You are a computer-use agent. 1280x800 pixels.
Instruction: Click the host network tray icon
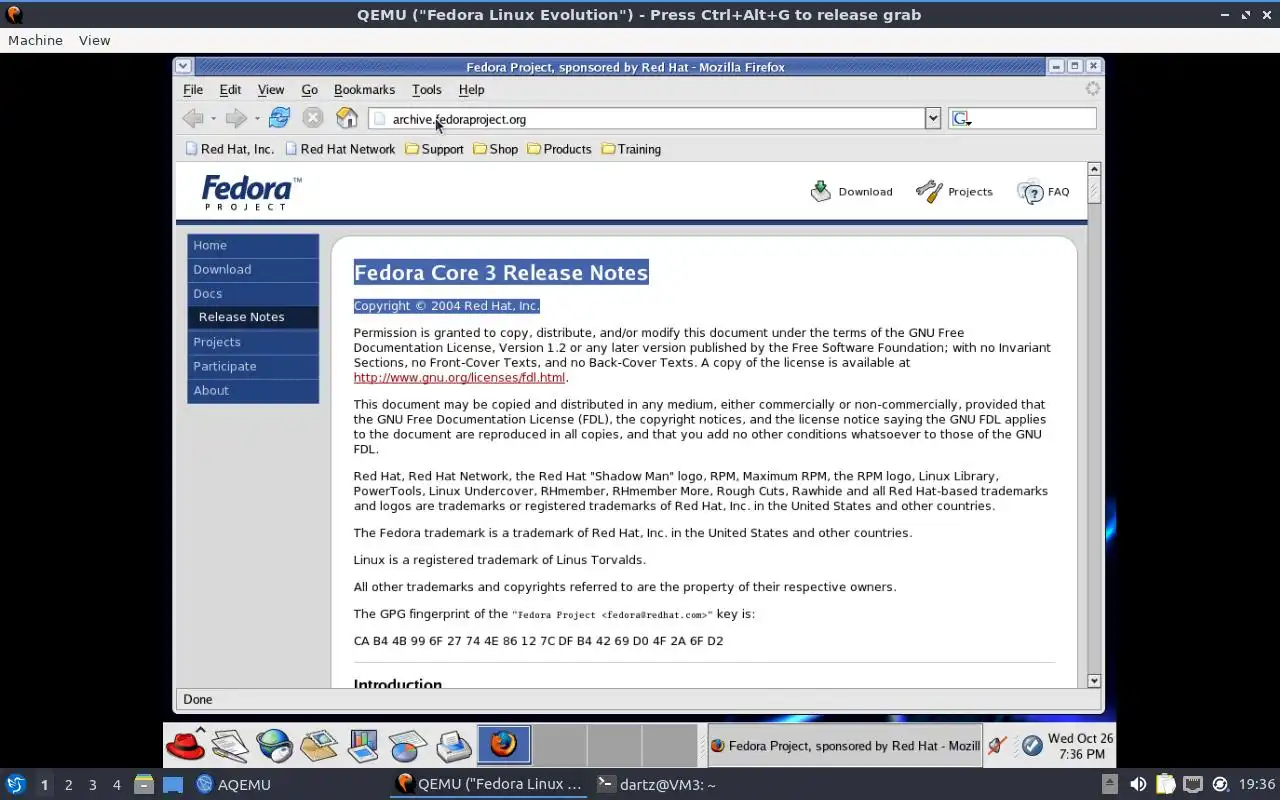pyautogui.click(x=1192, y=784)
